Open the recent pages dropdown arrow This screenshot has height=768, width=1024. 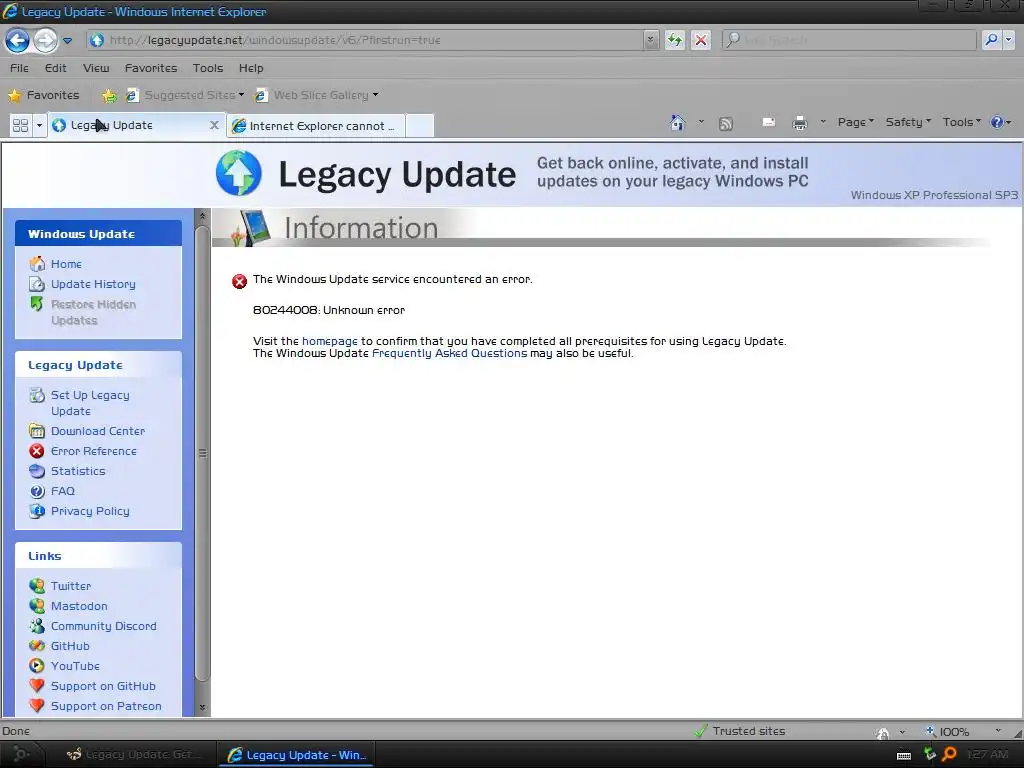coord(67,40)
